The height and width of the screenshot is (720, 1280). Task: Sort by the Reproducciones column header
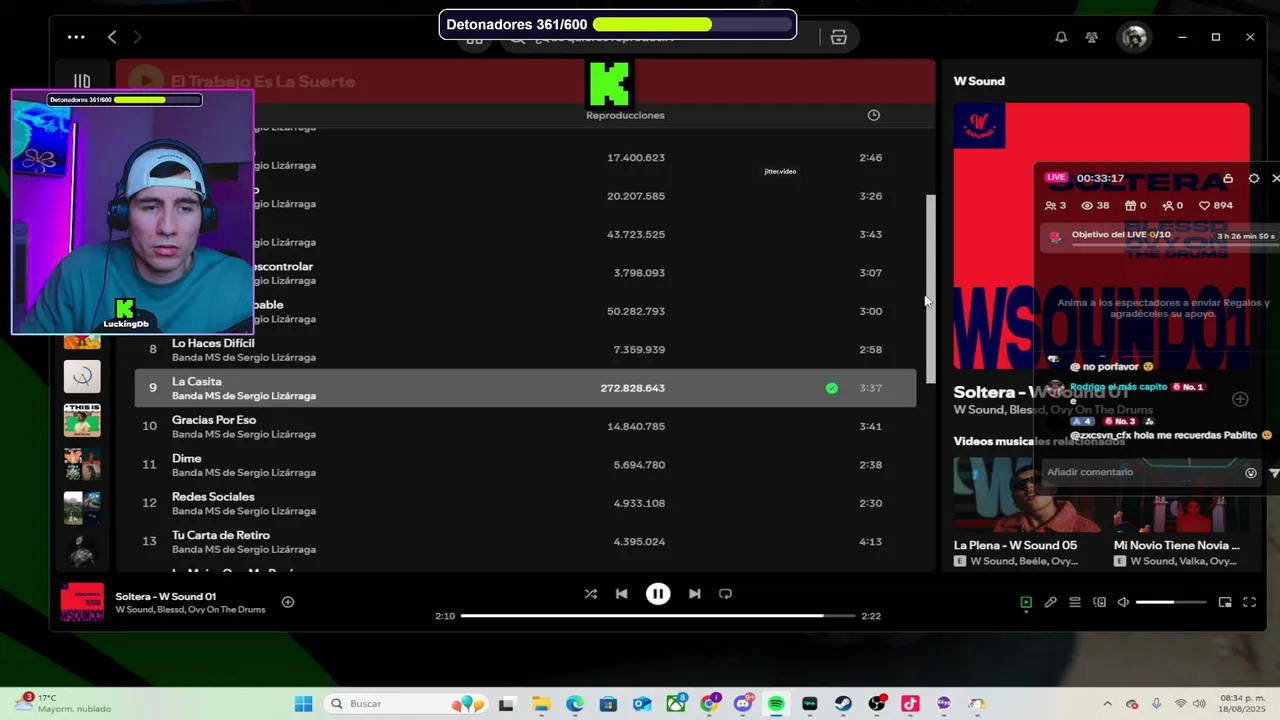point(625,115)
